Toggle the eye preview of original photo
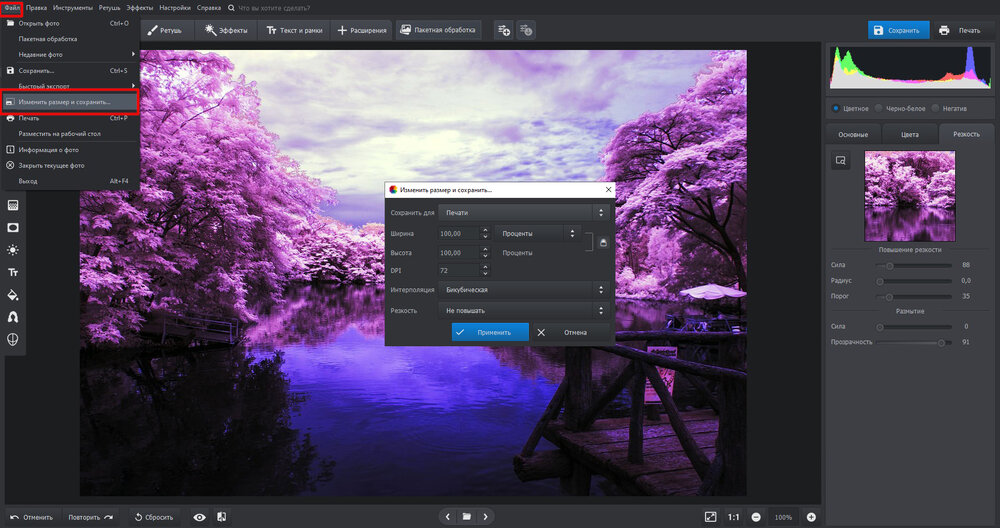The width and height of the screenshot is (1000, 528). [199, 517]
